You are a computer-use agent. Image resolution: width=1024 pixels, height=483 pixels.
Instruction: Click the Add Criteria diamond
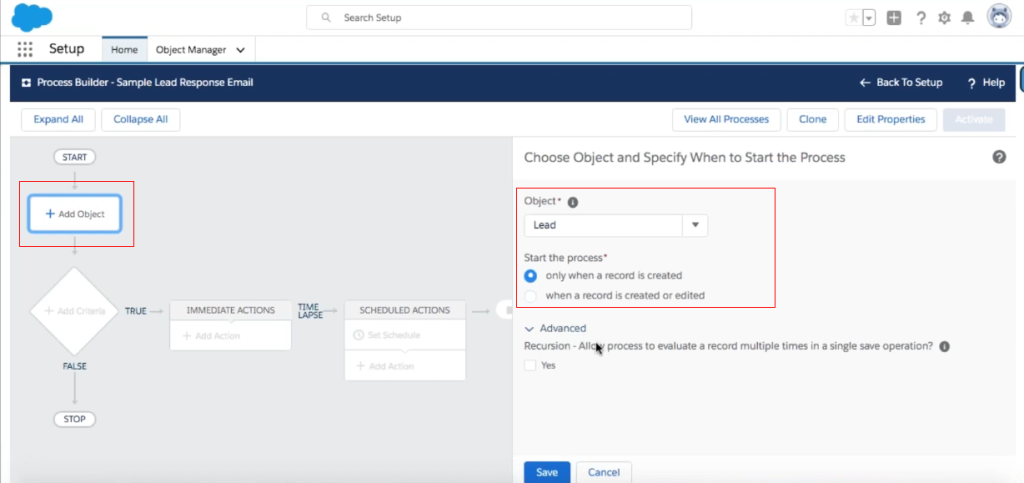(x=74, y=311)
